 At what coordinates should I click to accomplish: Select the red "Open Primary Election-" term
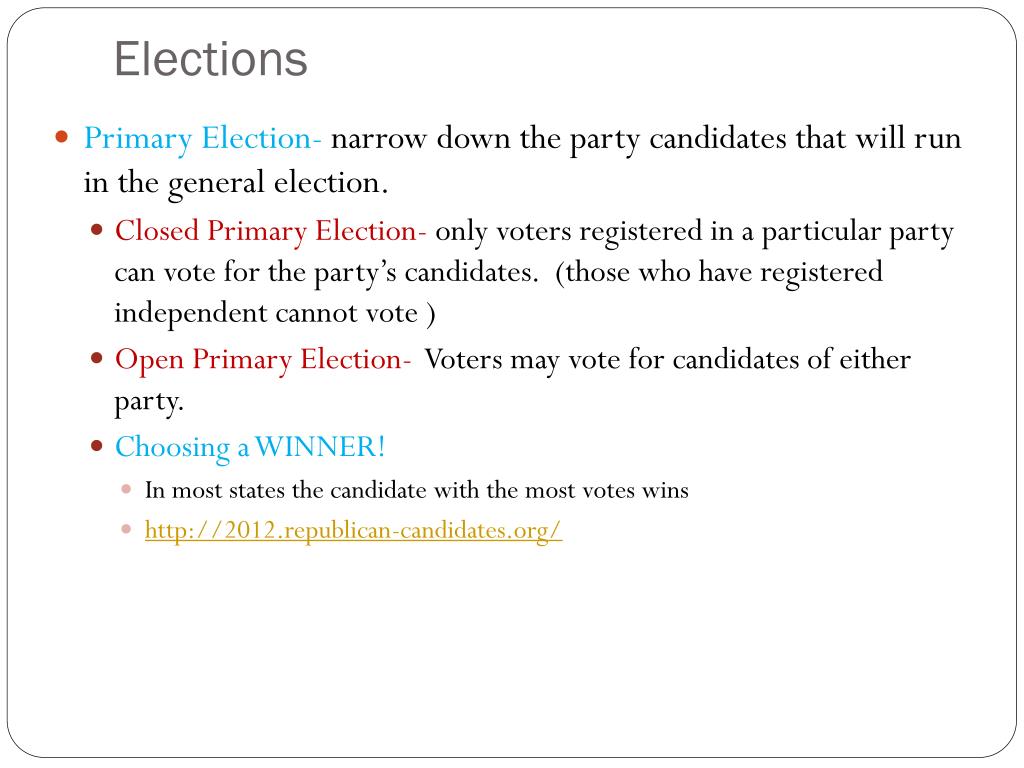pos(263,359)
